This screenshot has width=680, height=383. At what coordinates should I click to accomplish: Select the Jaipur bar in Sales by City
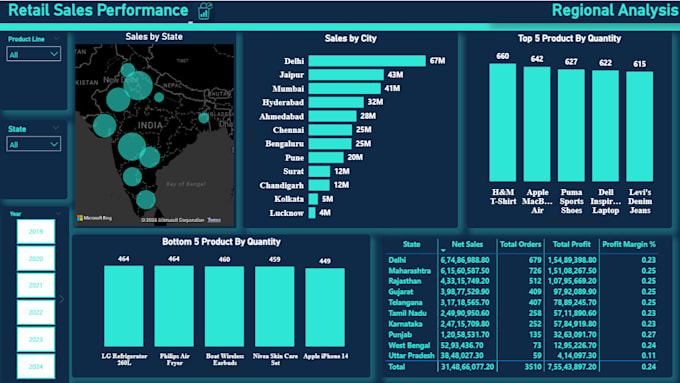pyautogui.click(x=346, y=75)
